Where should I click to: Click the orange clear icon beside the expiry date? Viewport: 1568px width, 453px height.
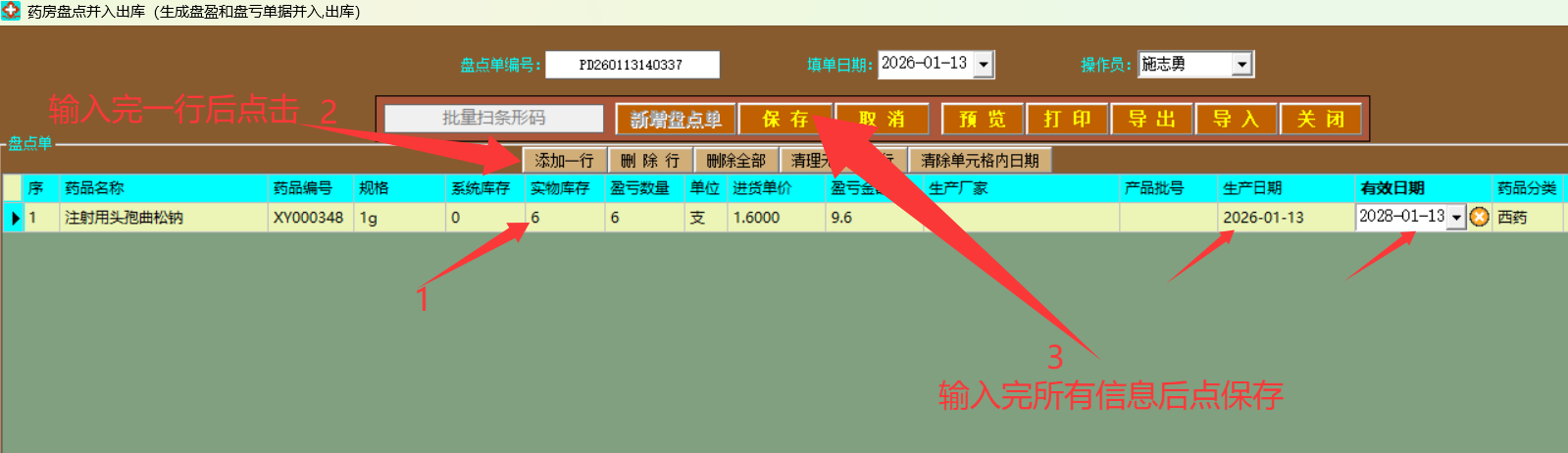(1480, 218)
